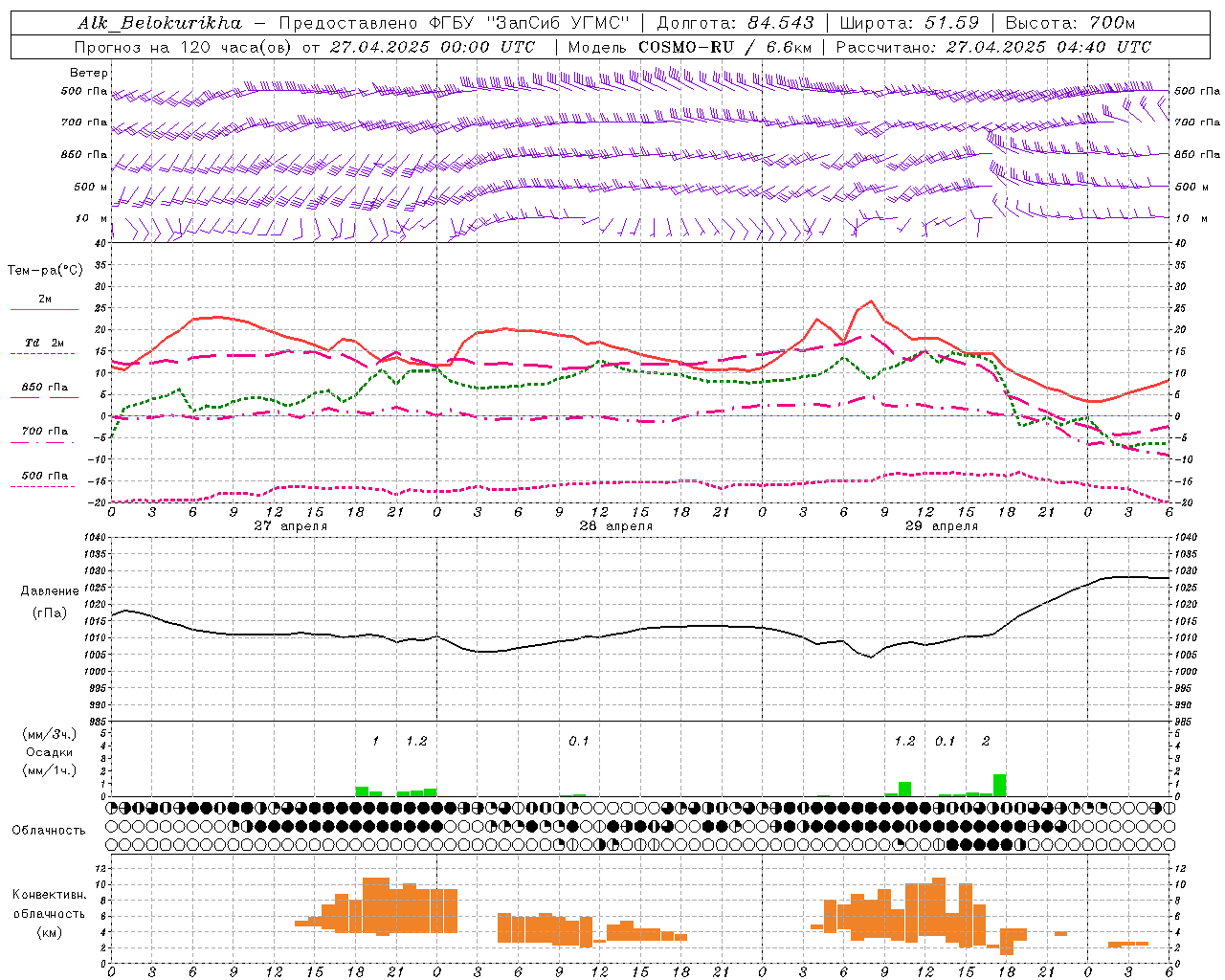Click the Модель COSMO-RU / 6.6км label
1225x980 pixels.
690,47
